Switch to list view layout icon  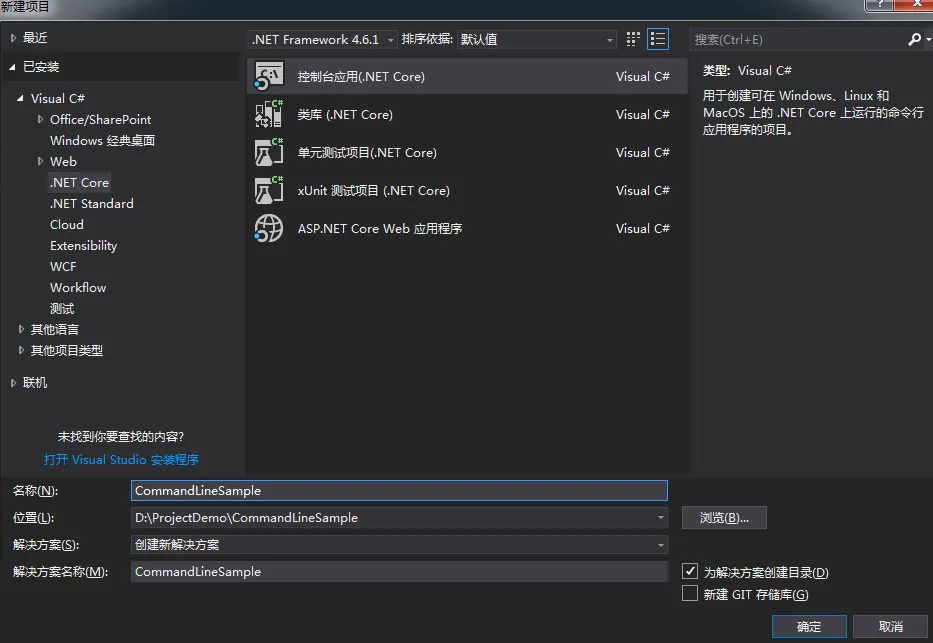658,39
